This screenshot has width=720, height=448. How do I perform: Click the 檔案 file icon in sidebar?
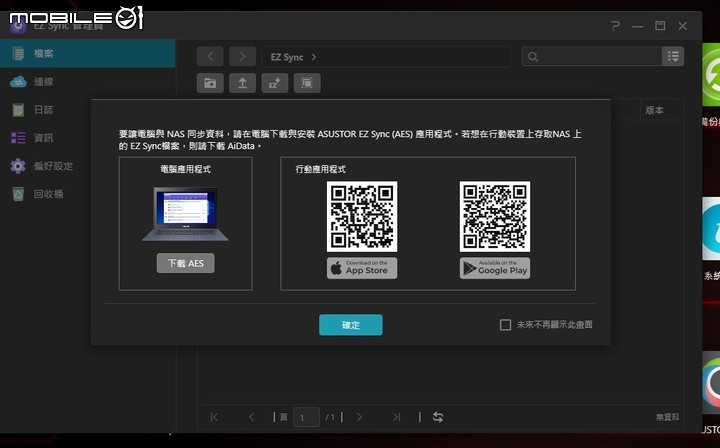(18, 54)
